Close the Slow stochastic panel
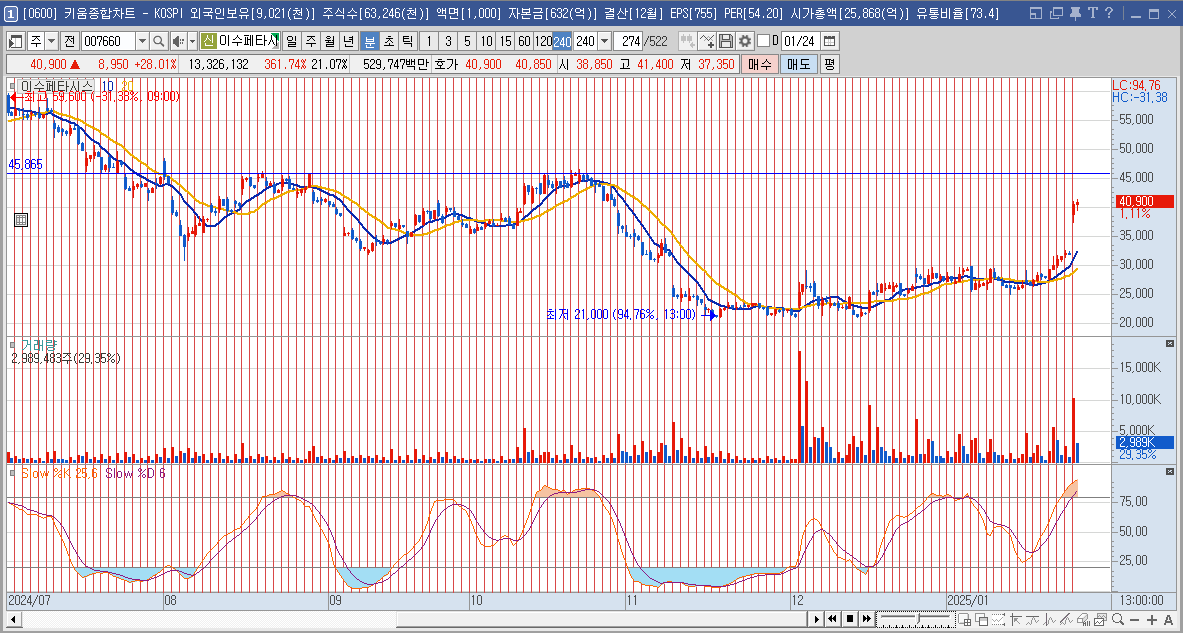This screenshot has width=1183, height=633. (x=1169, y=472)
